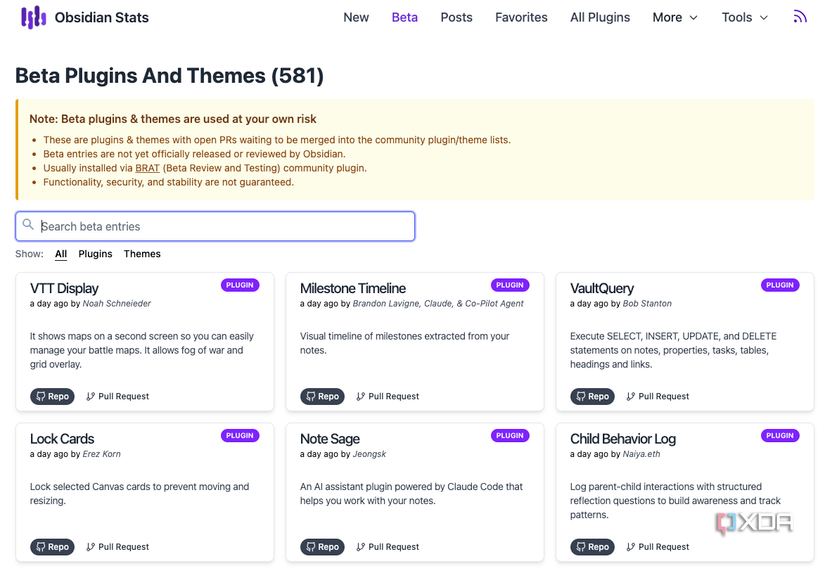Go to the New page
The height and width of the screenshot is (568, 825).
pyautogui.click(x=356, y=17)
